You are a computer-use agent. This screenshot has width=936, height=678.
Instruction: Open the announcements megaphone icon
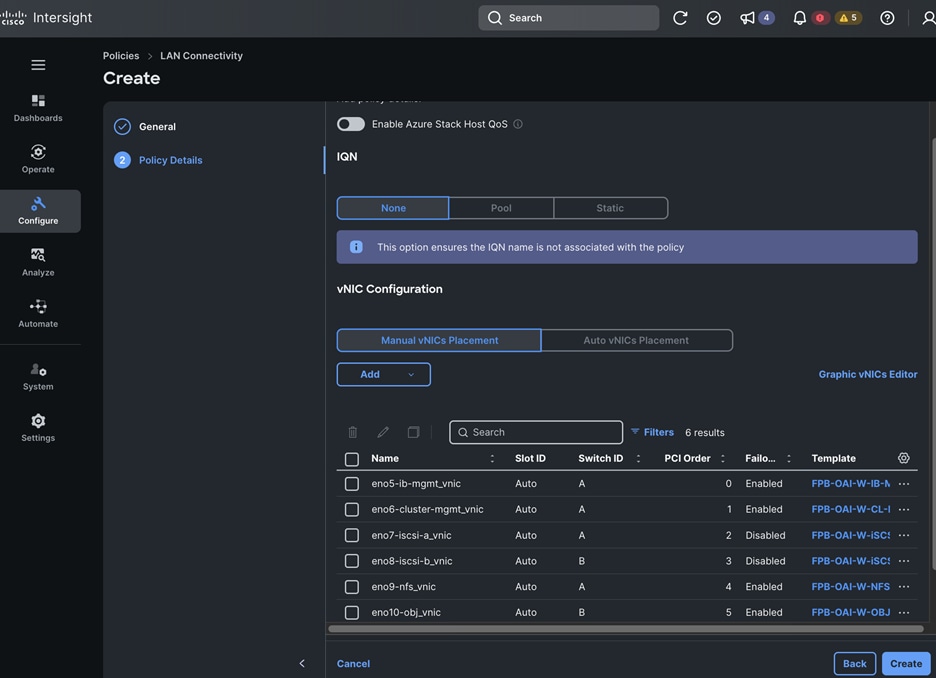(747, 18)
